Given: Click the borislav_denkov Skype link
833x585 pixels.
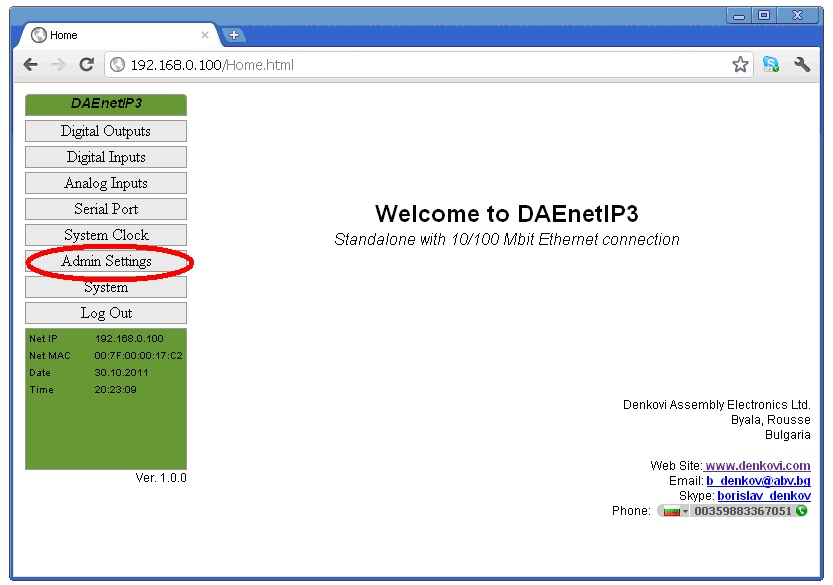Looking at the screenshot, I should coord(764,496).
